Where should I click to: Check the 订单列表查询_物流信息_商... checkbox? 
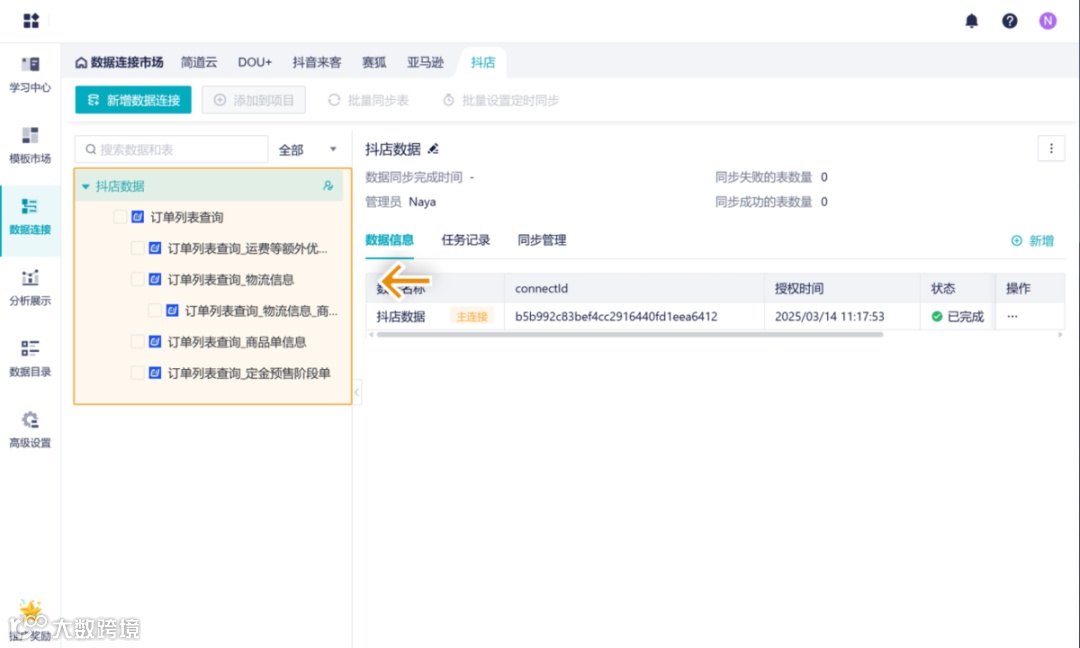[x=154, y=311]
